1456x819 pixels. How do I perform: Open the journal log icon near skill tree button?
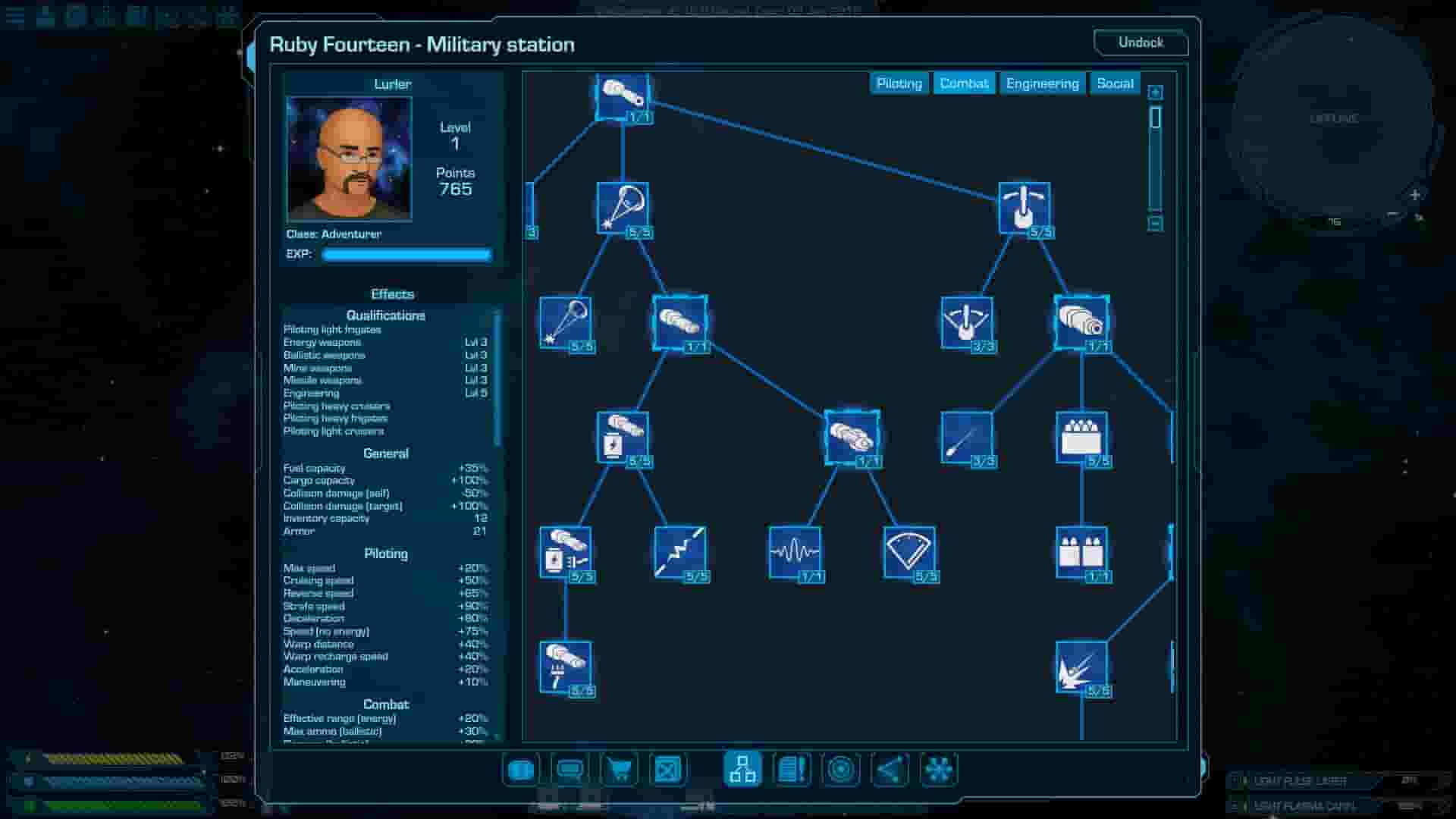792,770
